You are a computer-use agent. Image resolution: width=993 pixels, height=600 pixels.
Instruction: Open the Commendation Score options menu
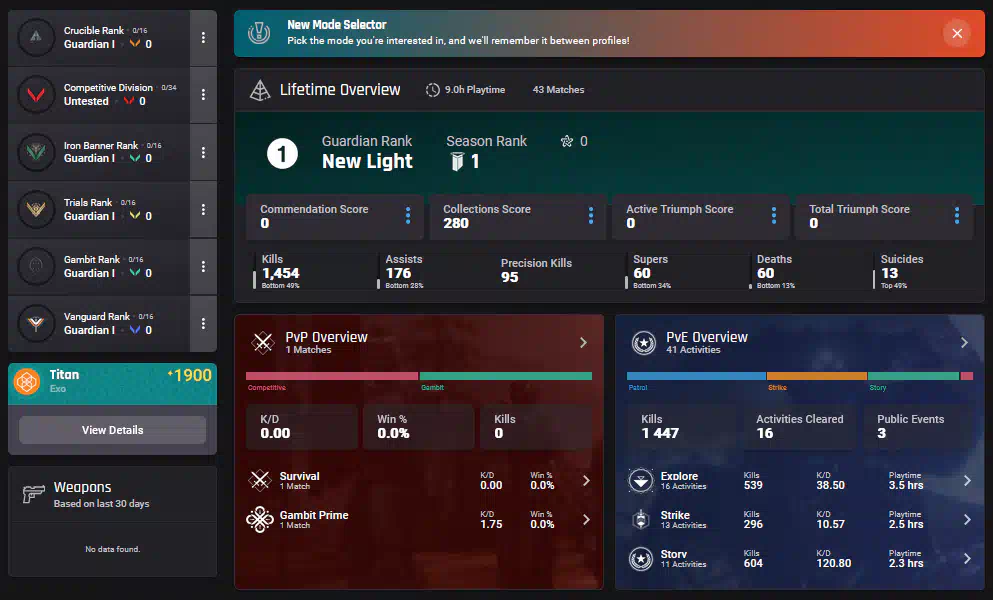point(408,216)
